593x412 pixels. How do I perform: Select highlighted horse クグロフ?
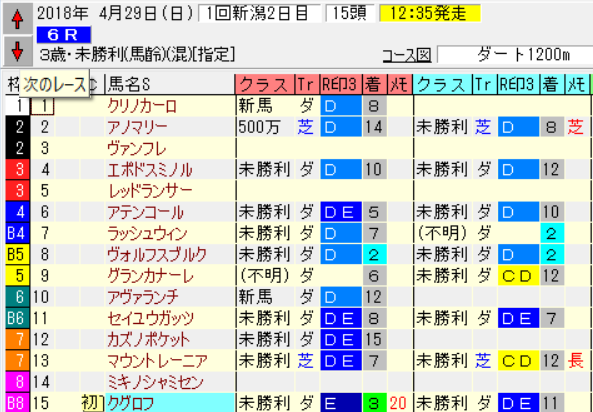[x=169, y=403]
